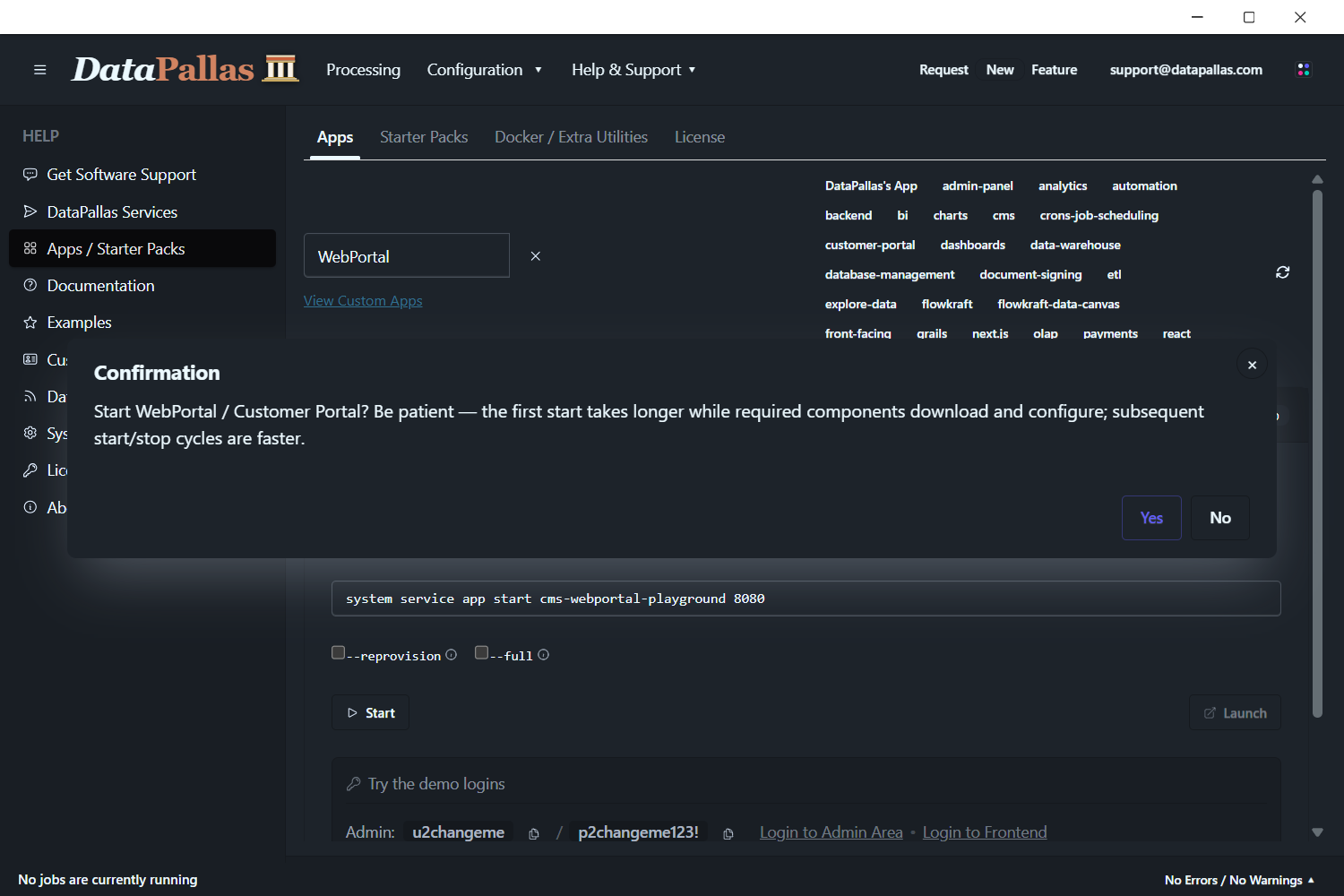The height and width of the screenshot is (896, 1344).
Task: Open the View Custom Apps link
Action: [x=363, y=301]
